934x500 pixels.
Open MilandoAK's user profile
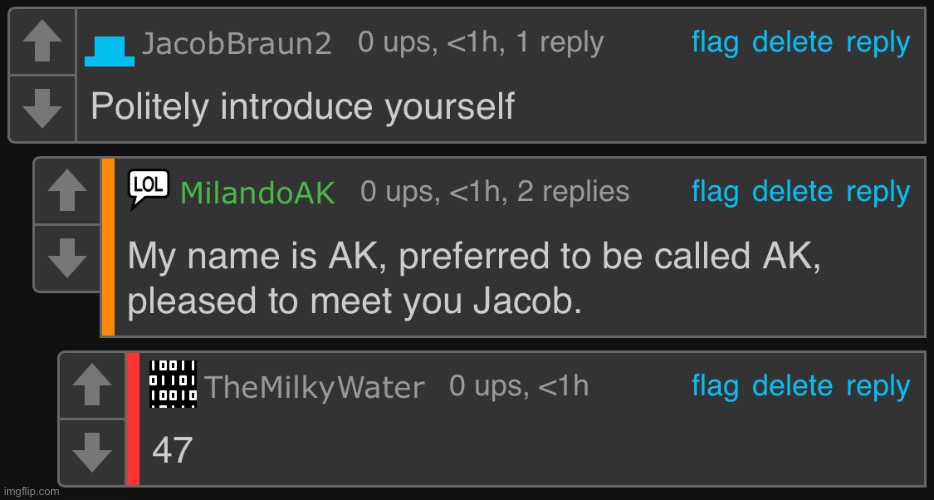(257, 193)
